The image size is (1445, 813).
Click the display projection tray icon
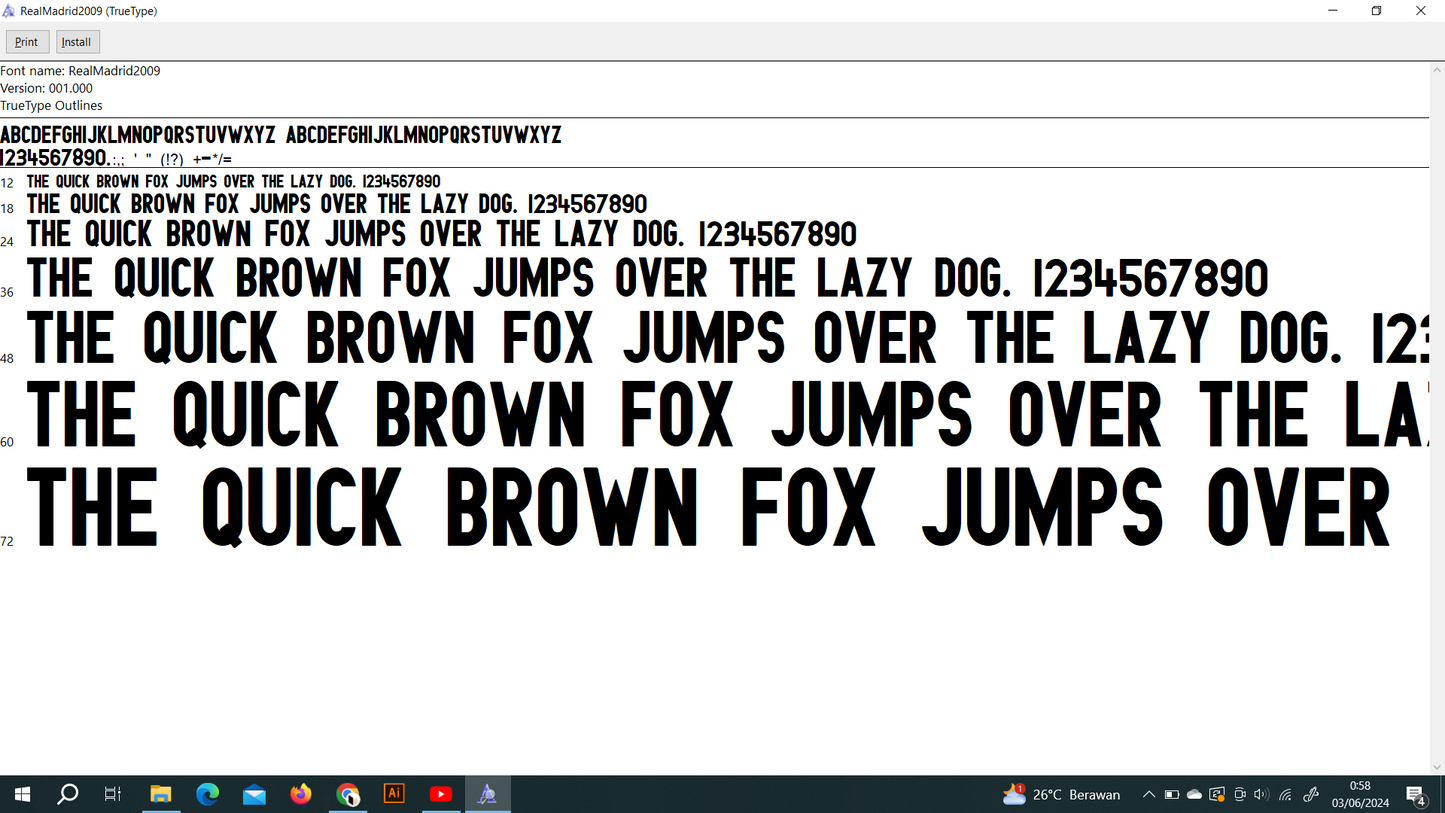point(1217,795)
